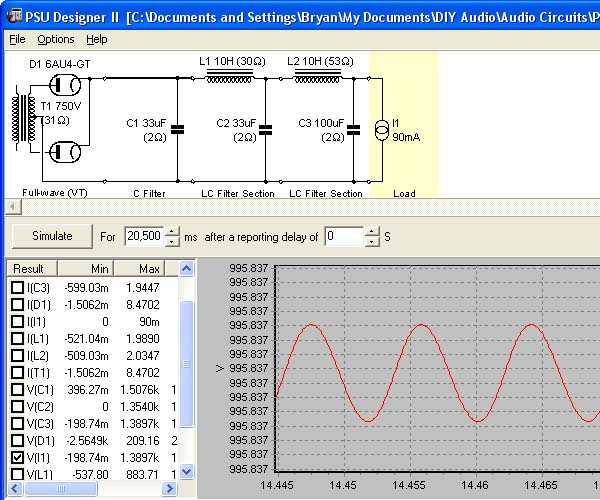Click the L2 10H (53Ω) label

pyautogui.click(x=320, y=61)
